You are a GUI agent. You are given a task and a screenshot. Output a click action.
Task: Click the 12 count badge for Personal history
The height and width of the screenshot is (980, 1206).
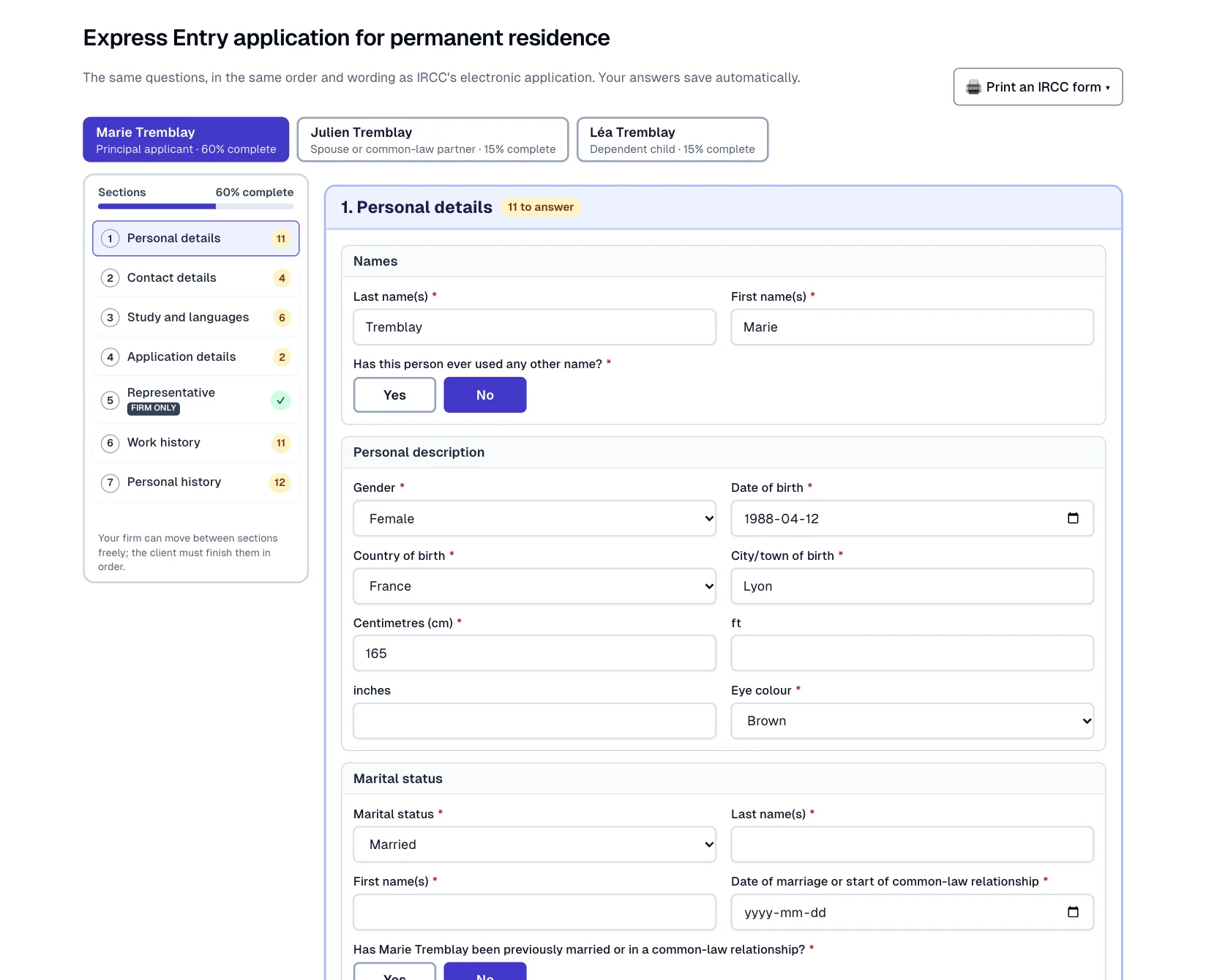pyautogui.click(x=280, y=482)
